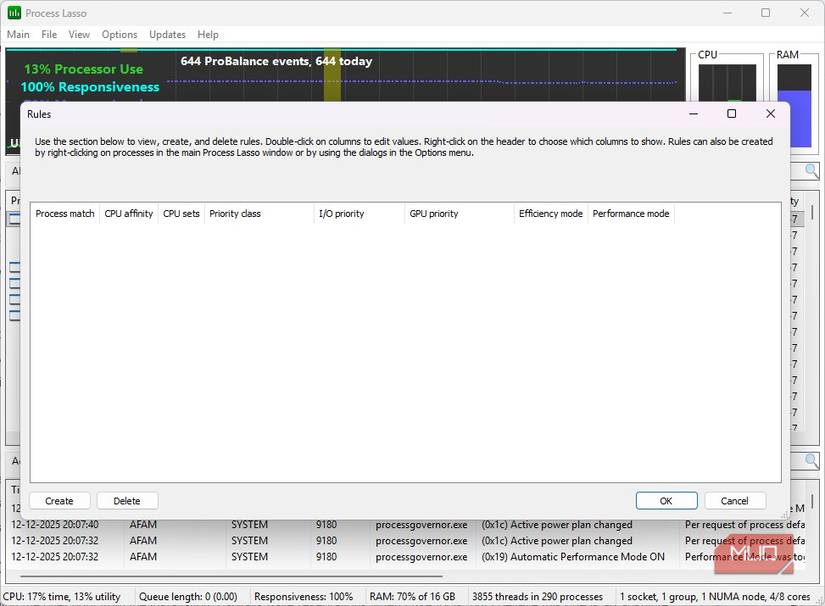Screen dimensions: 825x606
Task: Close the Rules dialog
Action: pyautogui.click(x=770, y=114)
